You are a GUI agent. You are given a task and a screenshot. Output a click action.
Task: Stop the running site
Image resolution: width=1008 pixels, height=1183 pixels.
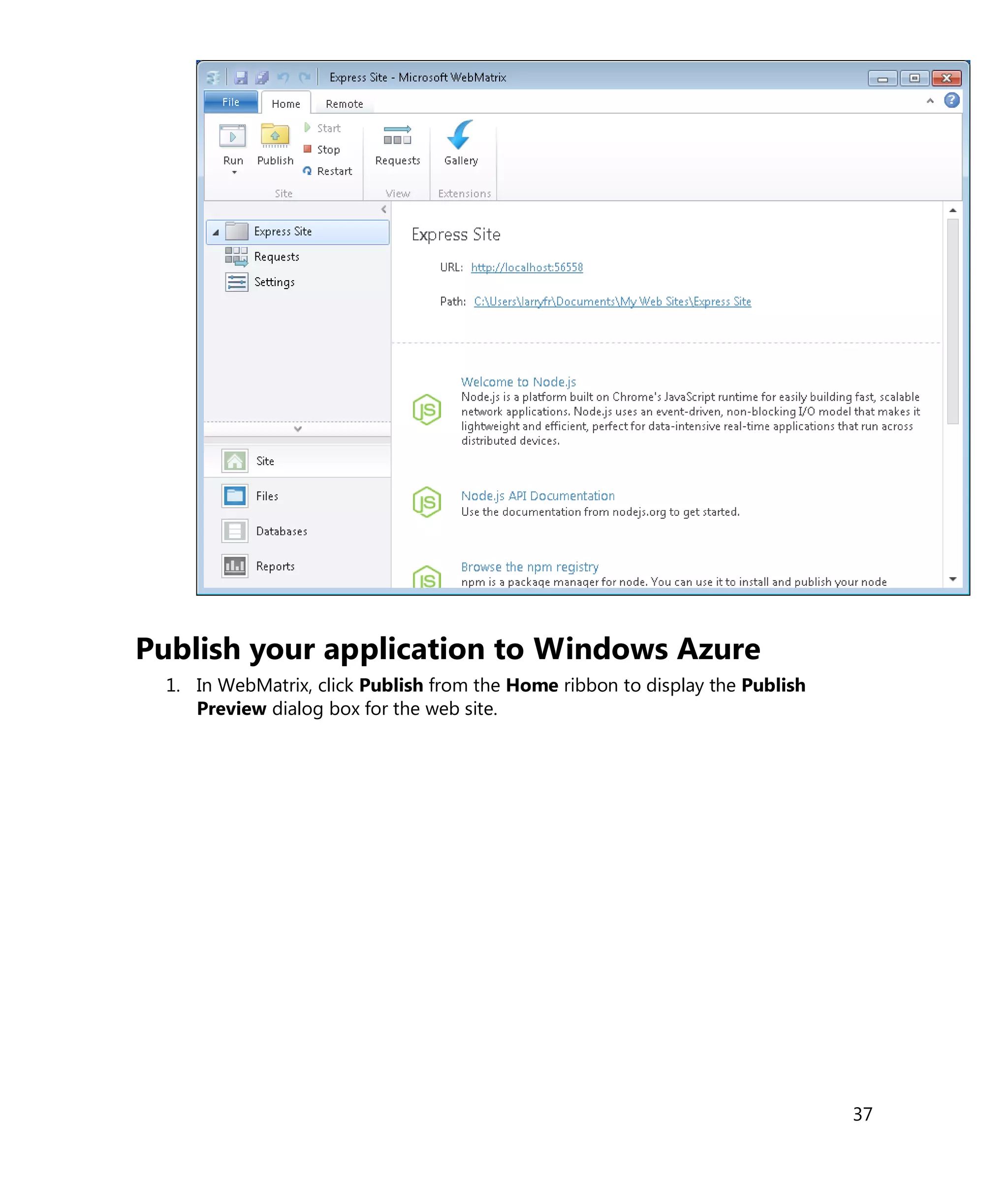tap(322, 150)
